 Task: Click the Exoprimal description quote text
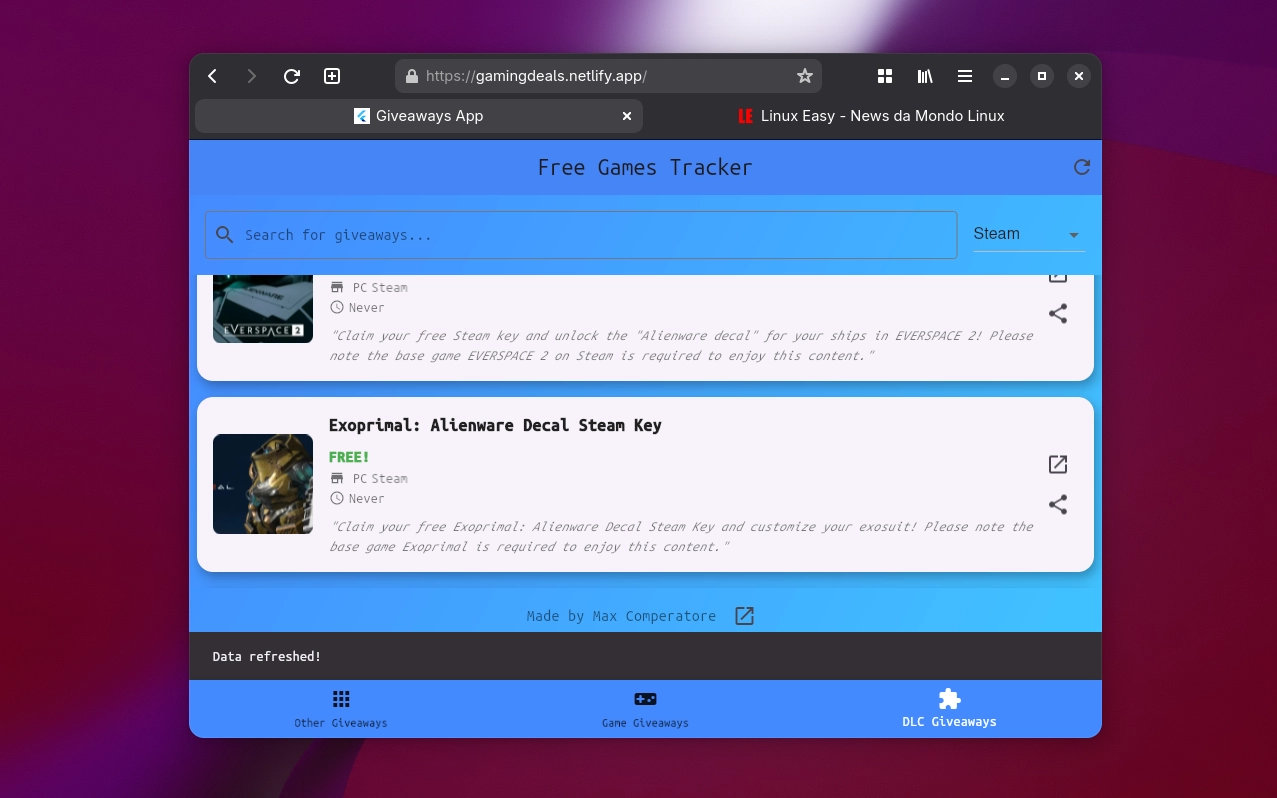(x=681, y=537)
